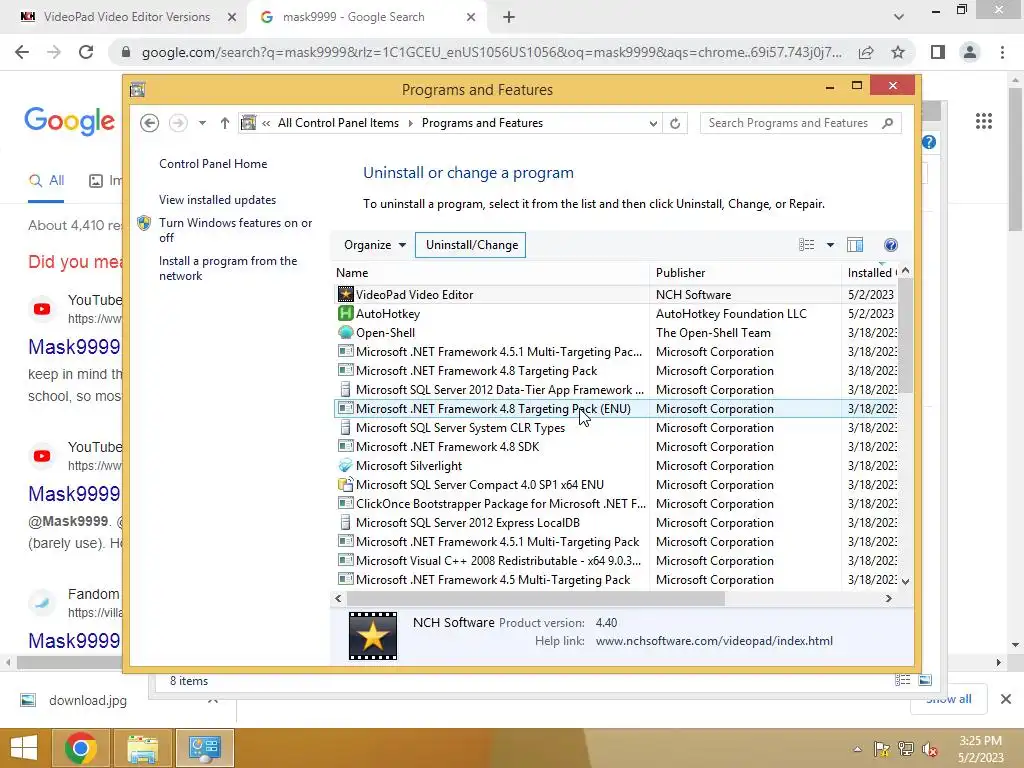Toggle Chrome side panel icon
The image size is (1024, 768).
click(x=938, y=52)
